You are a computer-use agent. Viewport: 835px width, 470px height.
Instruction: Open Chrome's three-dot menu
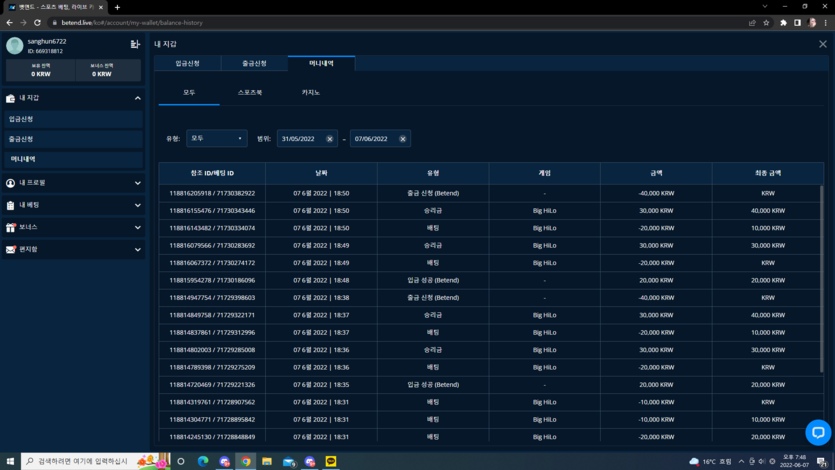826,23
